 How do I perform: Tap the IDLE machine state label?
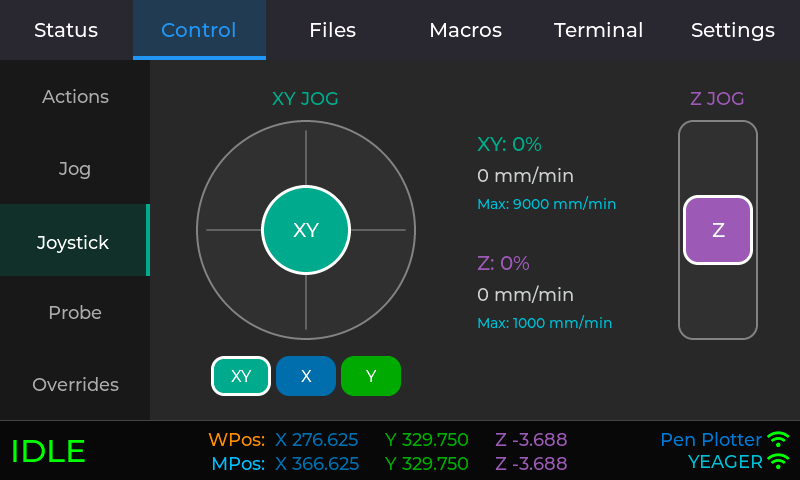point(48,451)
